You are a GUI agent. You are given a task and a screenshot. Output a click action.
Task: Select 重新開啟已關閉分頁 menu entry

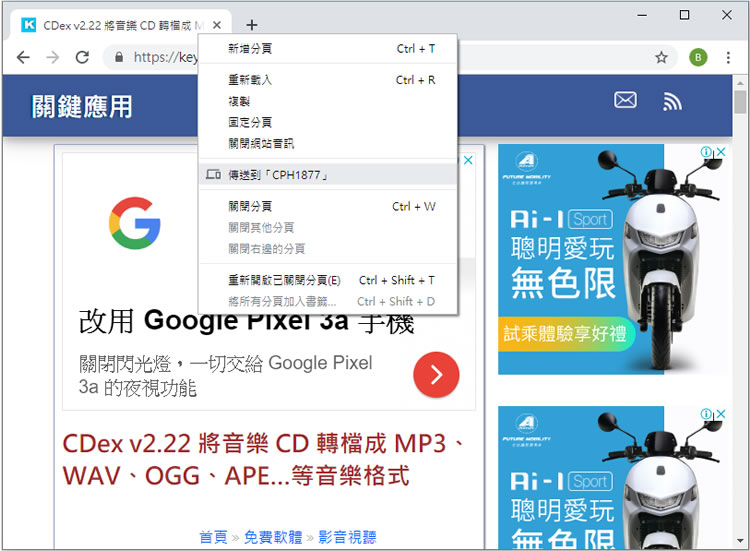[x=328, y=280]
